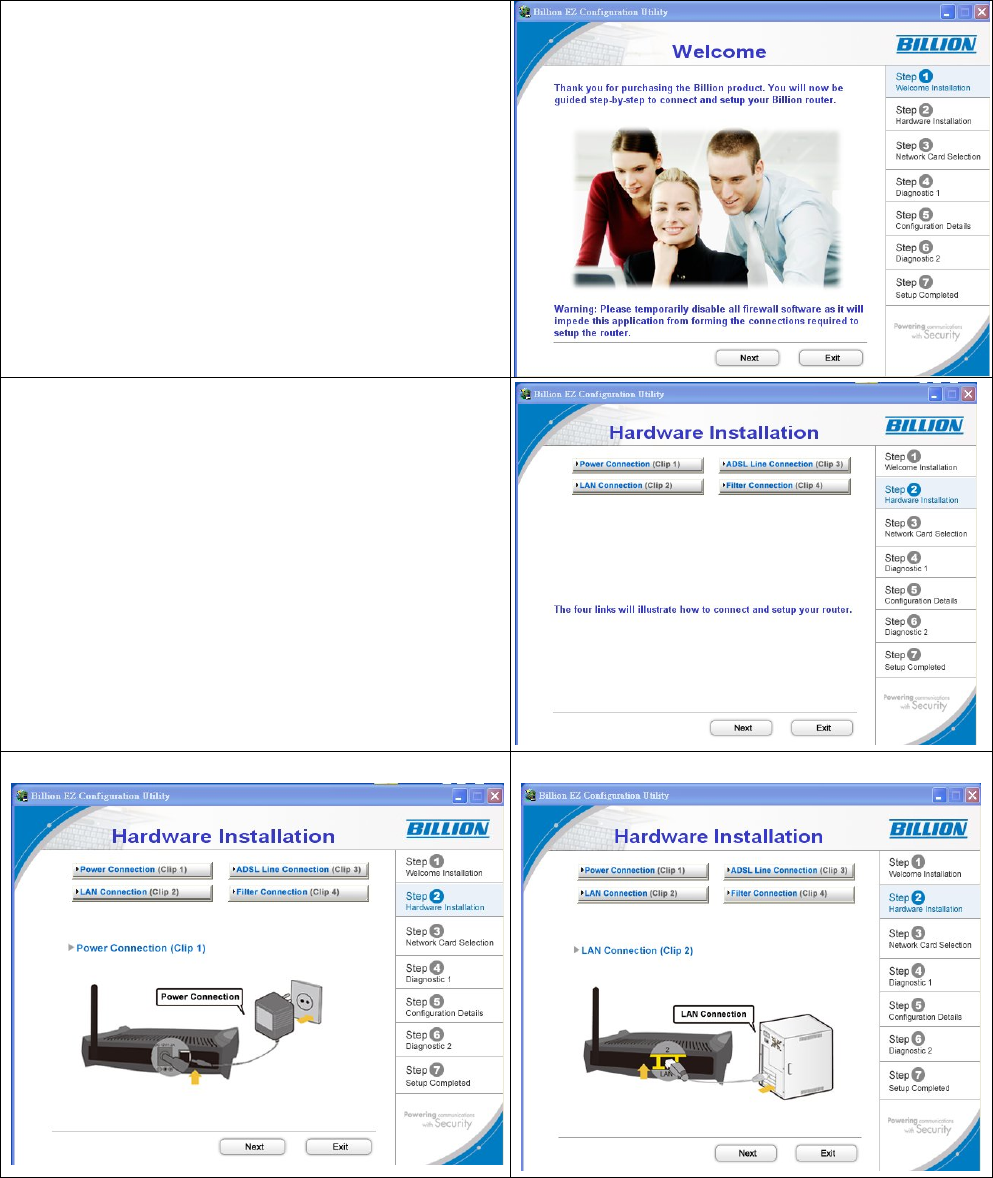
Task: Select Step 4 Diagnostic 1 in Power Connection window
Action: [449, 973]
